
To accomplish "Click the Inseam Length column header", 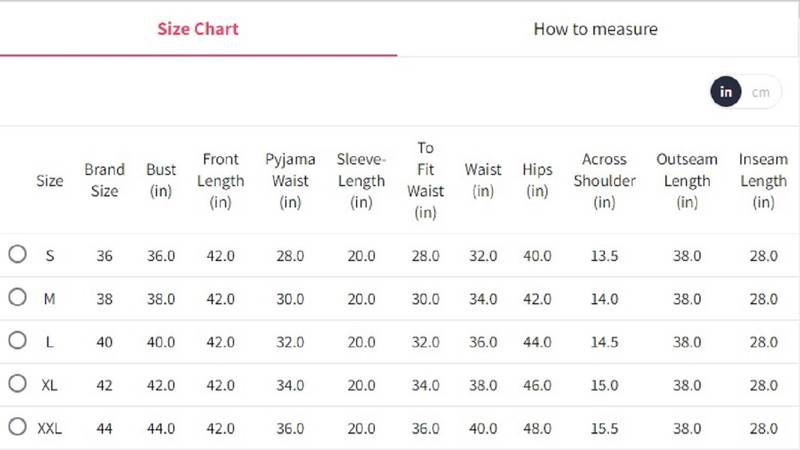I will [763, 180].
